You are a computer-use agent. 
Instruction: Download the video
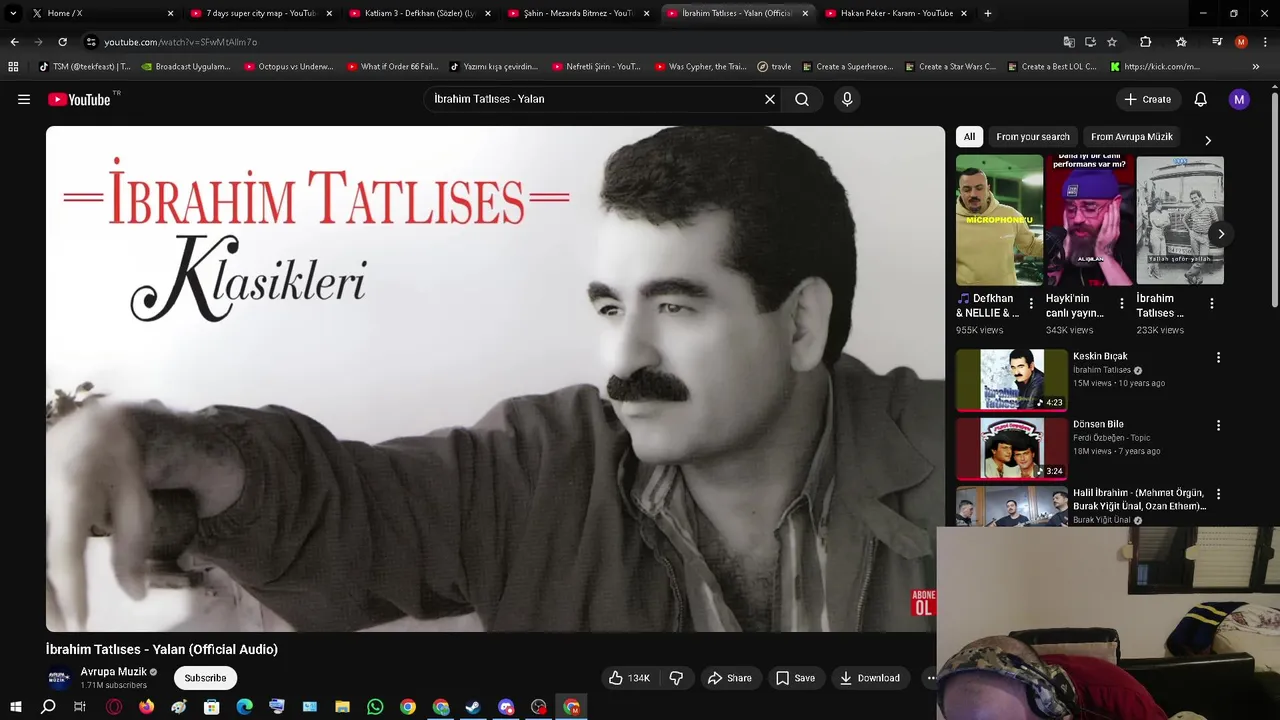tap(869, 678)
